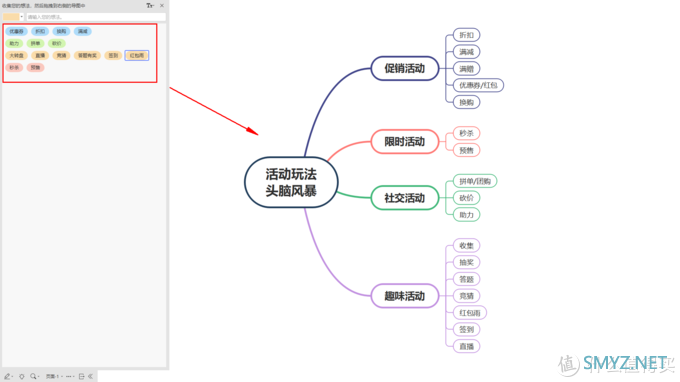Click the export page icon in bottom toolbar

[x=82, y=376]
